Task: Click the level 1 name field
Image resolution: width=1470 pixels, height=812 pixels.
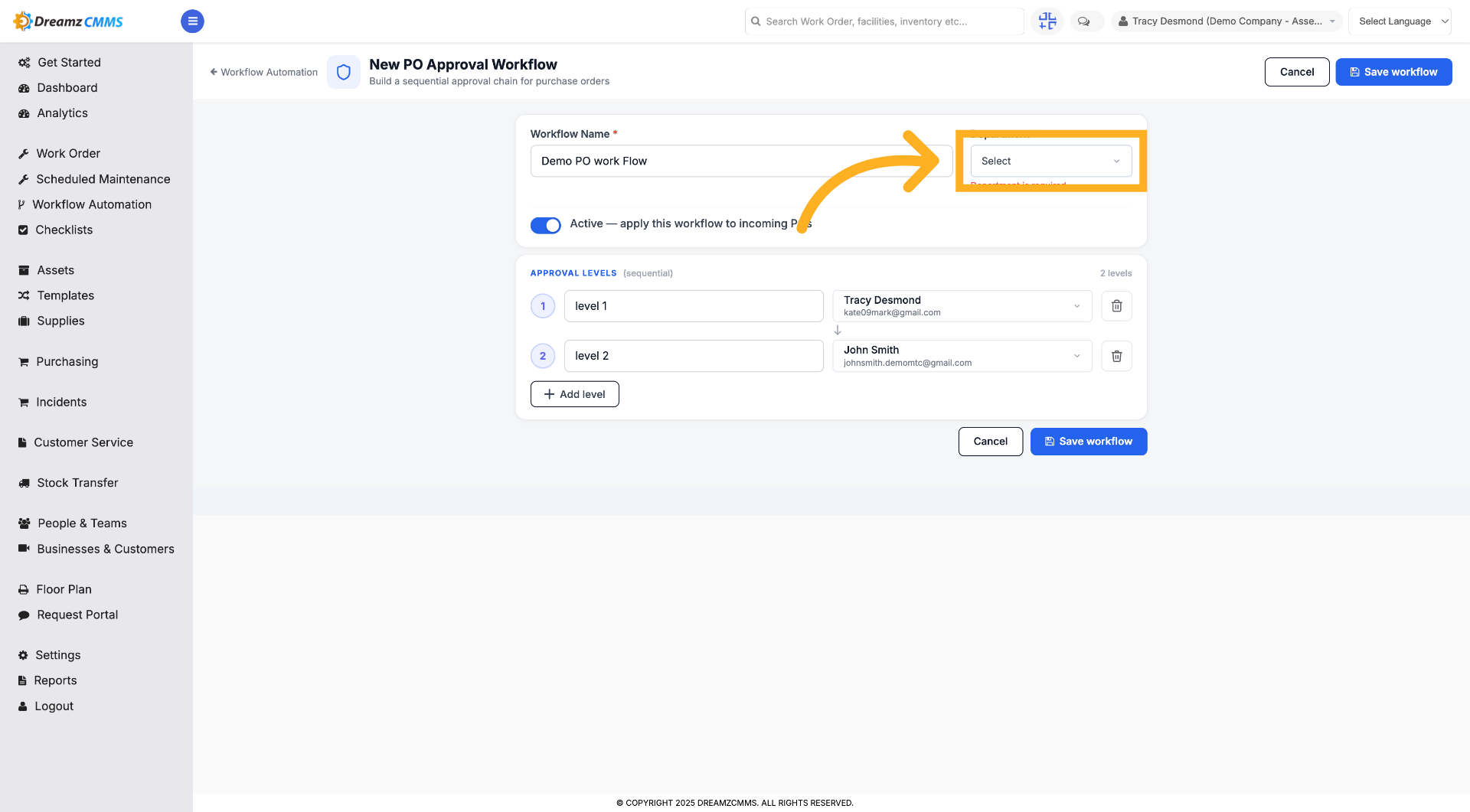Action: (x=694, y=306)
